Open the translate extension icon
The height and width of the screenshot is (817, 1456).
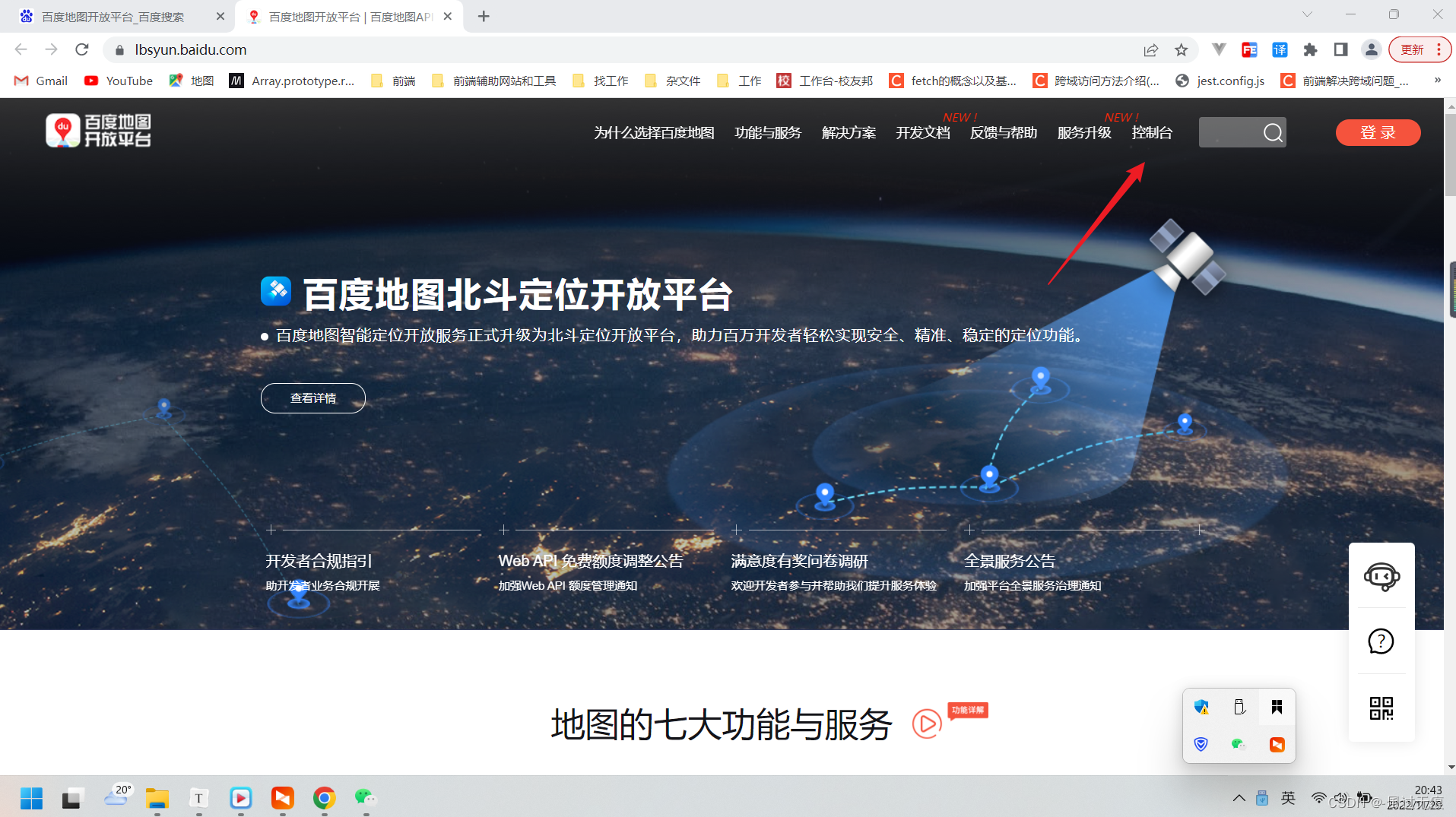[1280, 49]
